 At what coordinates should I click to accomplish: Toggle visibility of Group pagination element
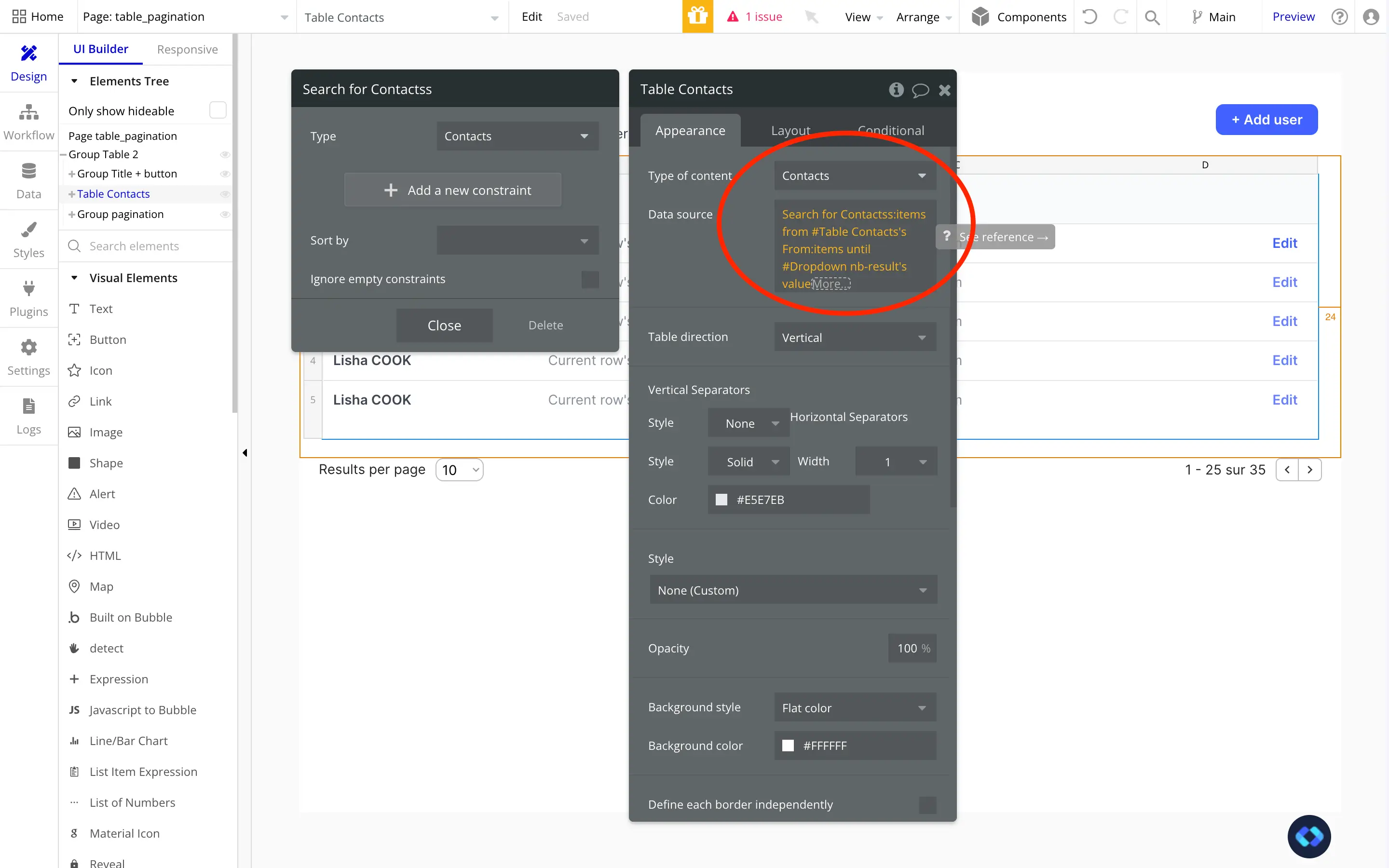point(224,214)
